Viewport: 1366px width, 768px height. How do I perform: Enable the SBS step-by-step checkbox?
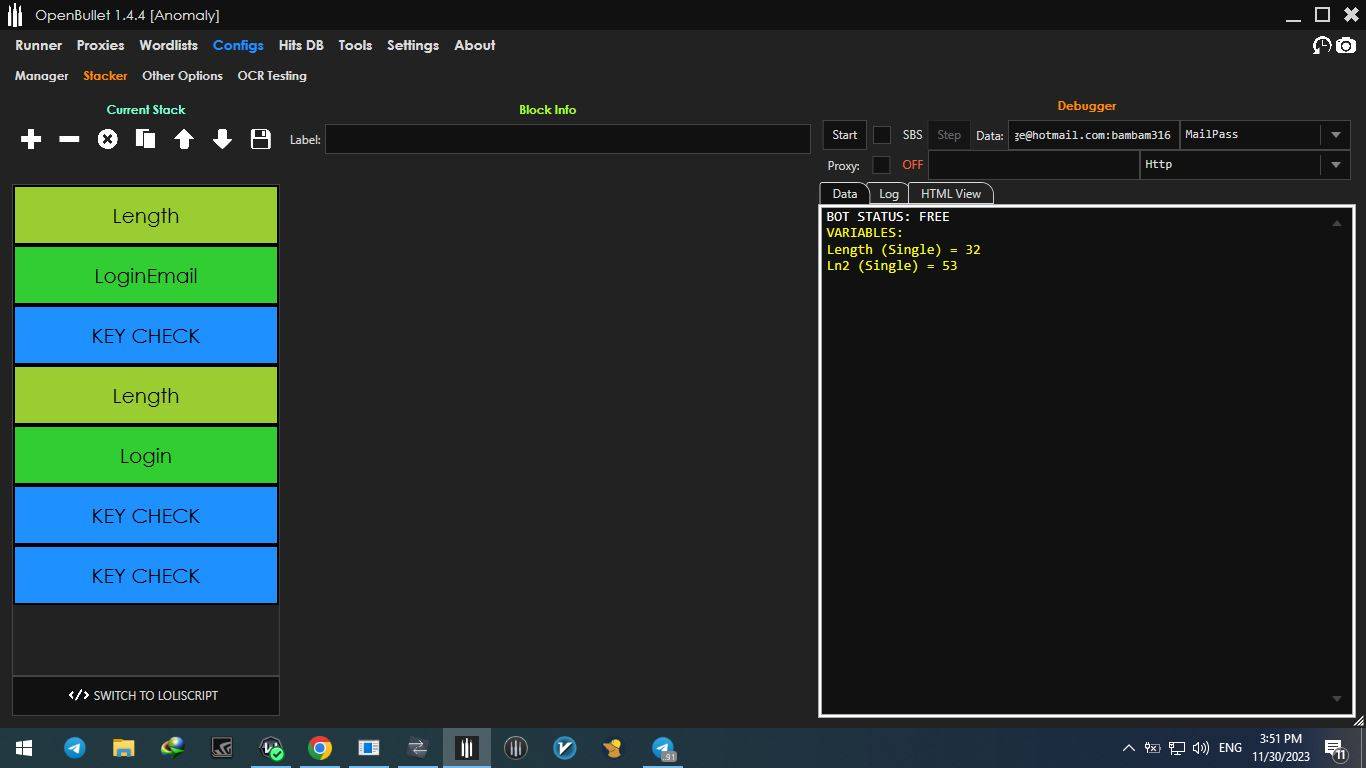coord(882,135)
